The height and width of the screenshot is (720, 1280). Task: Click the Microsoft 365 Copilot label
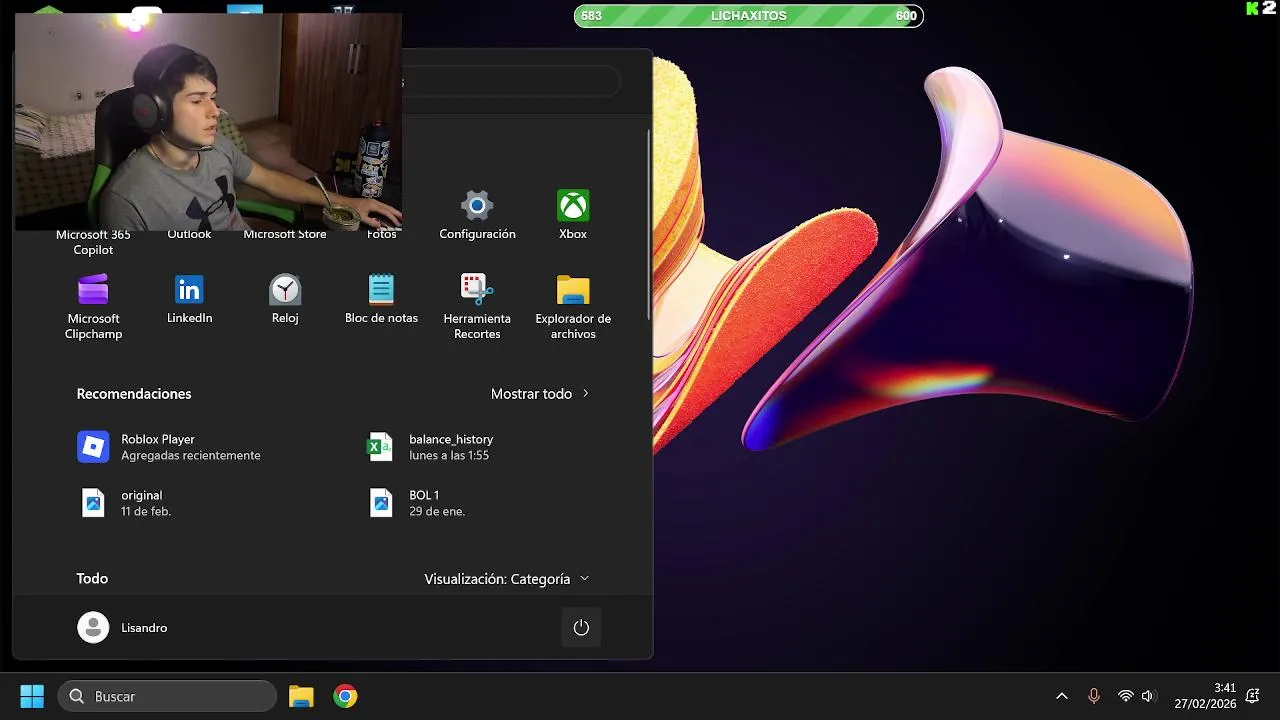[x=93, y=242]
